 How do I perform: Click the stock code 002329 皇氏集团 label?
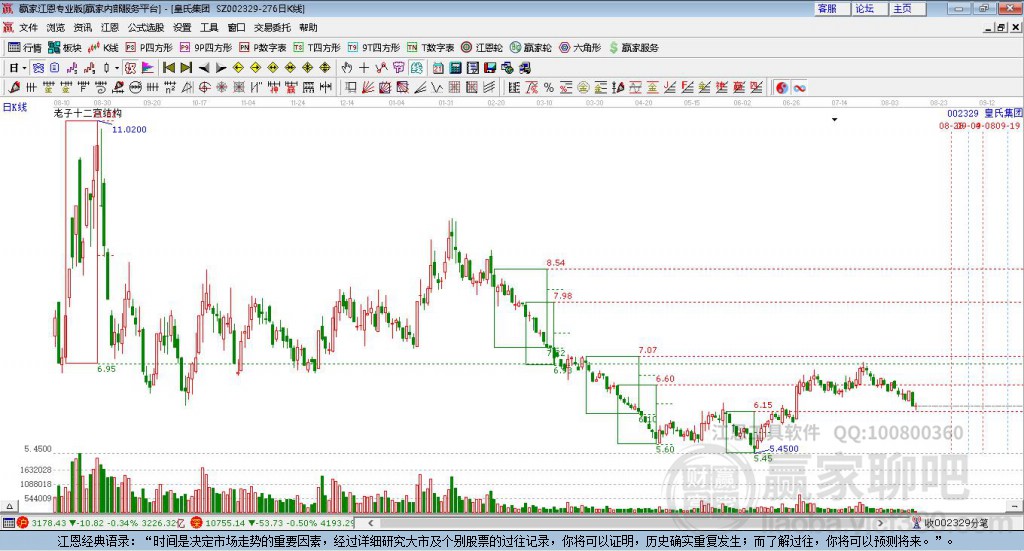point(985,114)
